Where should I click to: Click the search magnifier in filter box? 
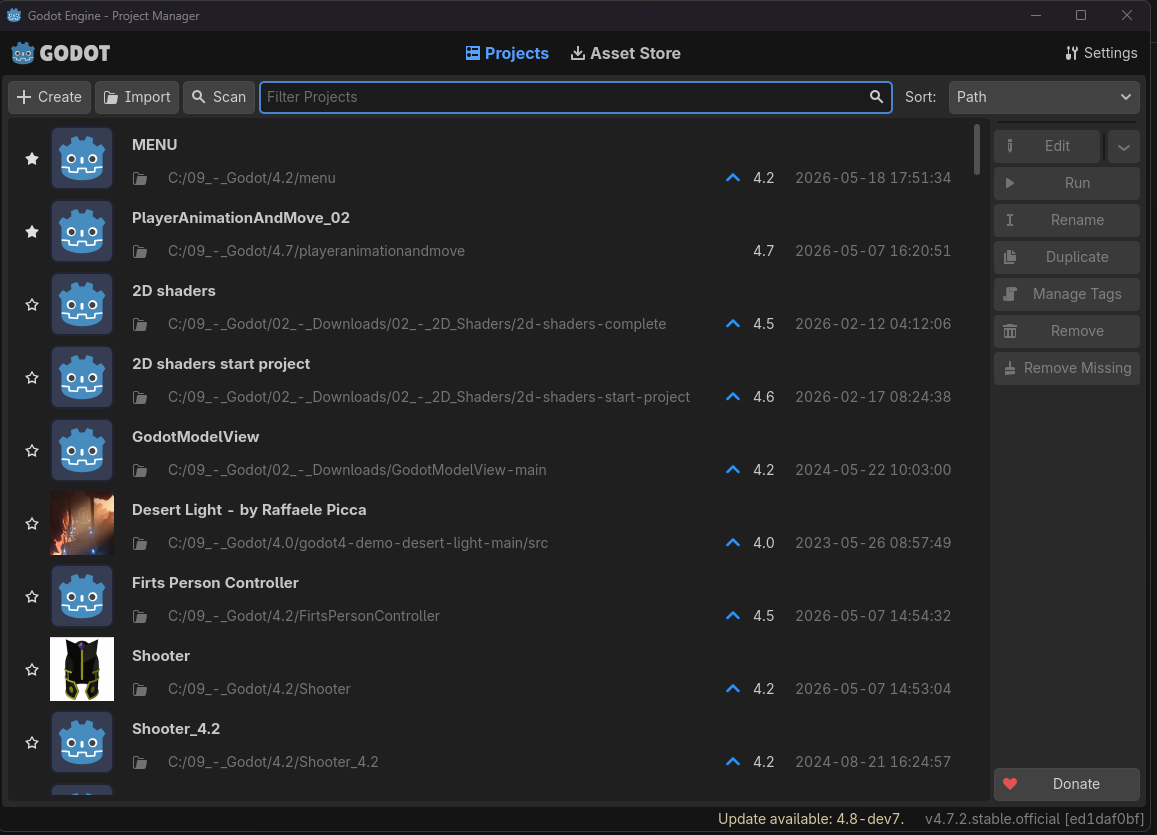pyautogui.click(x=876, y=97)
